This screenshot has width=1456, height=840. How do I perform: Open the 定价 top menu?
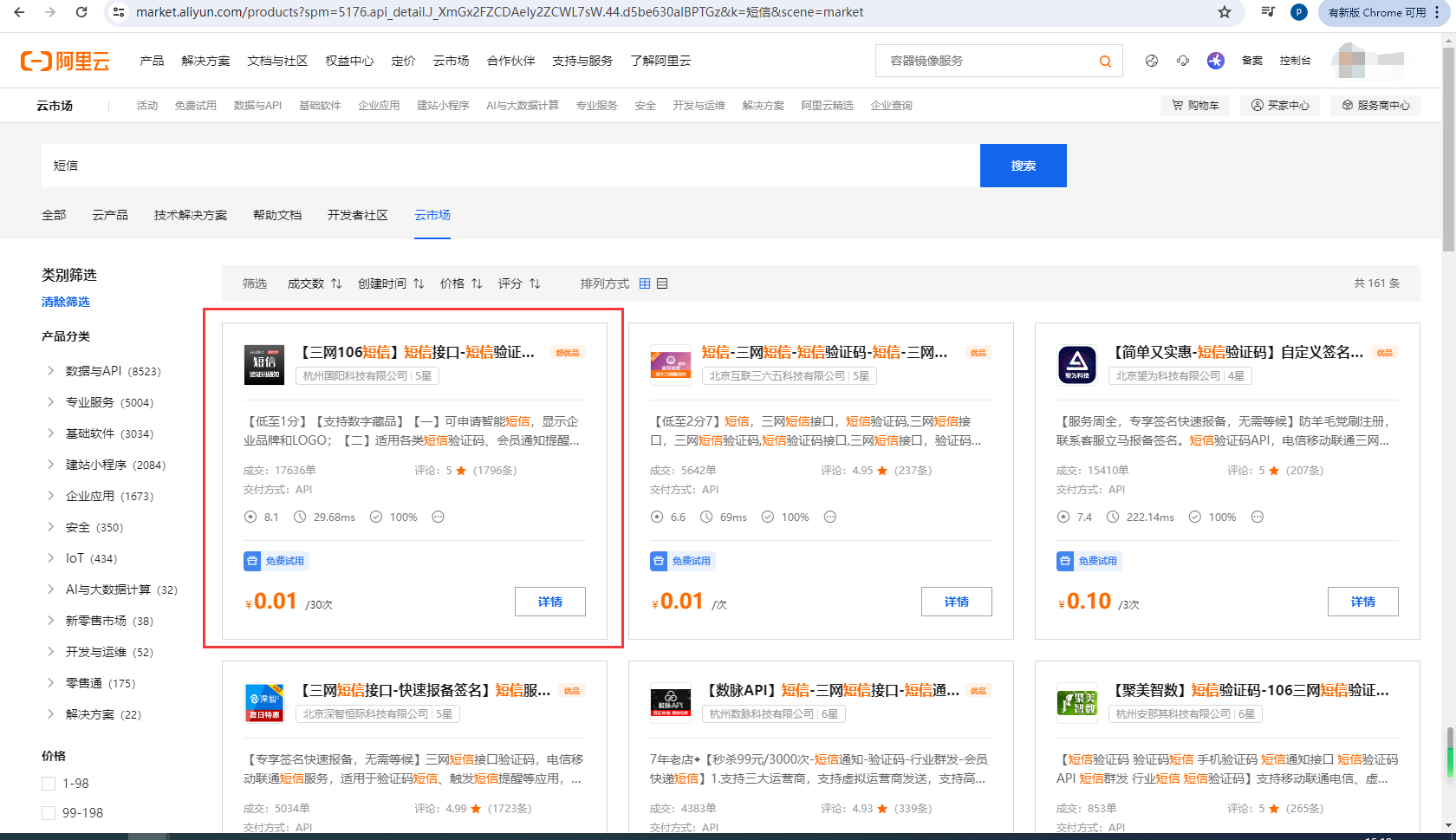(x=403, y=61)
